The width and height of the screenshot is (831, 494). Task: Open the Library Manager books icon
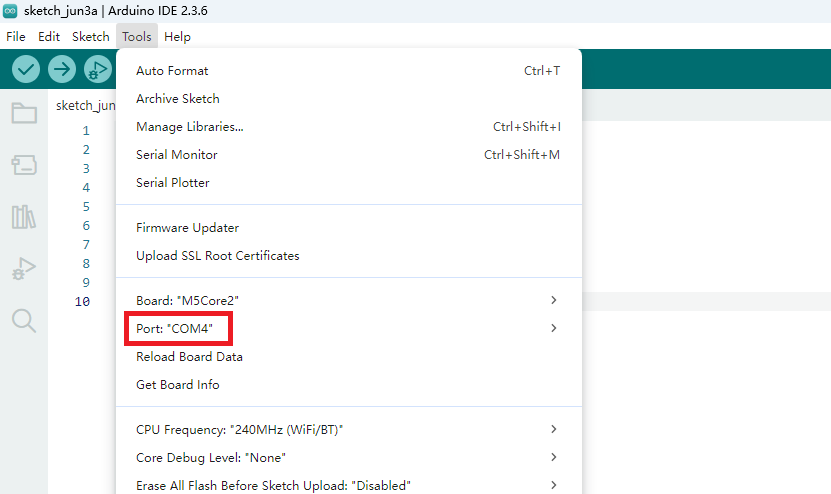(24, 217)
